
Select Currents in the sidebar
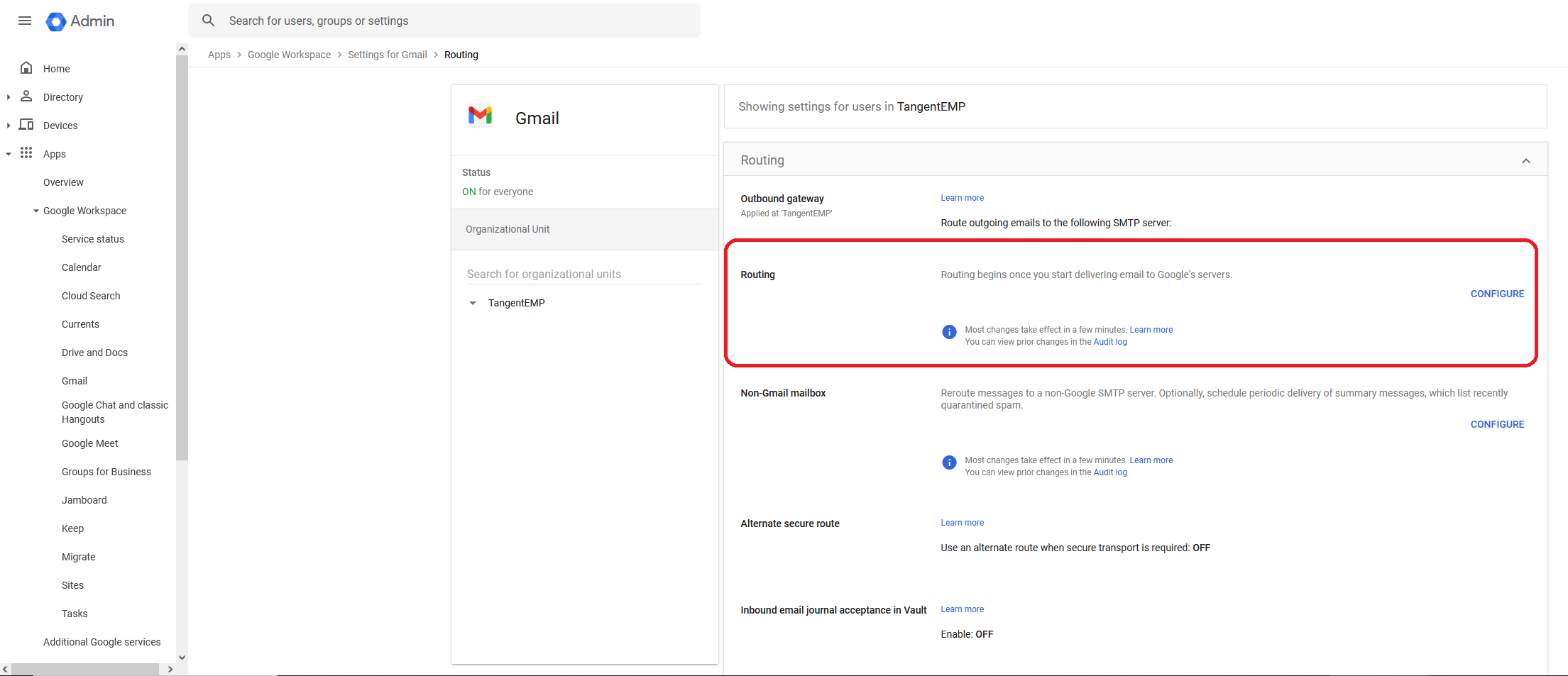pyautogui.click(x=80, y=324)
